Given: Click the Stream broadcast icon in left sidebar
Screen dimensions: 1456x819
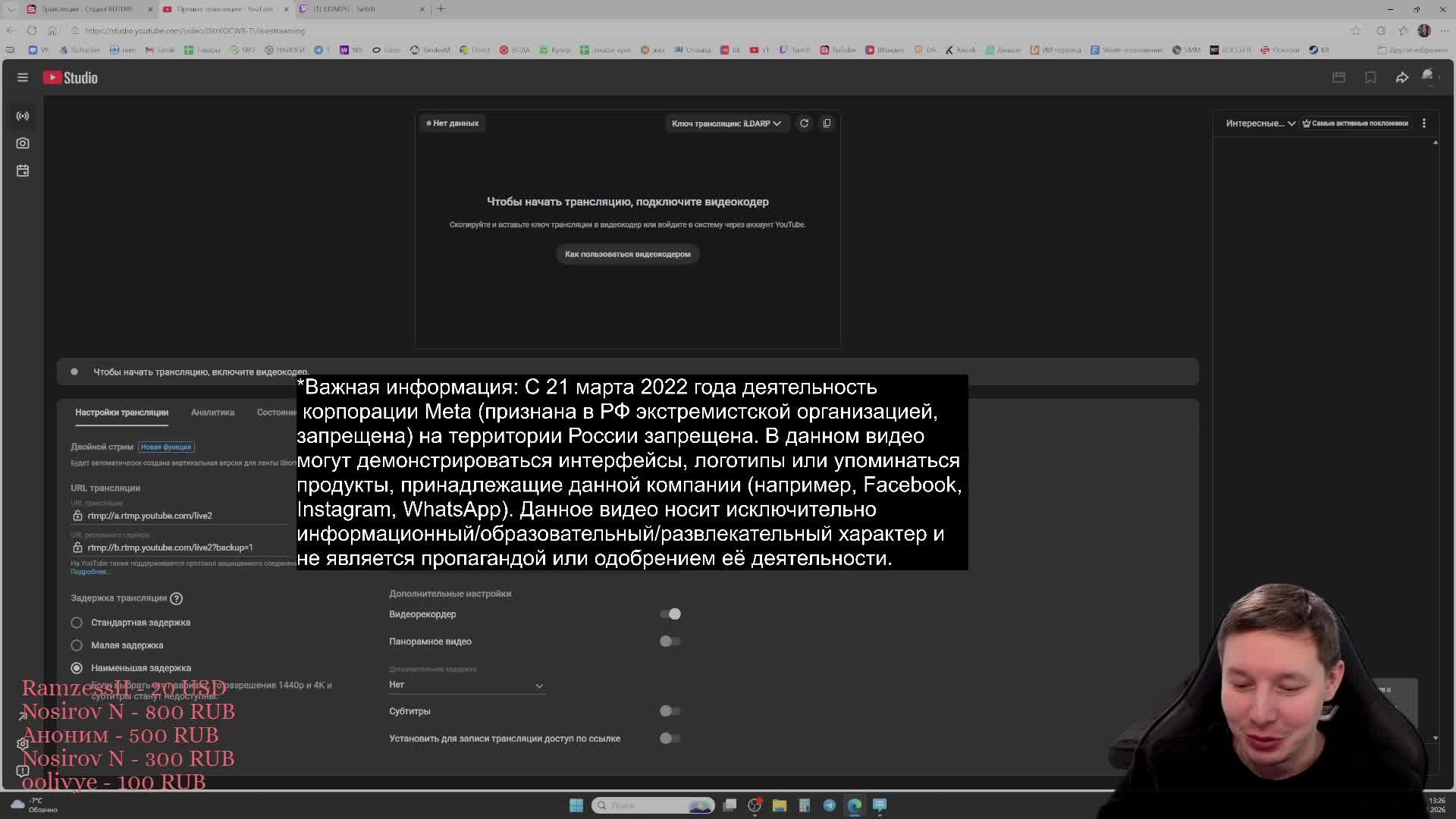Looking at the screenshot, I should [x=23, y=116].
